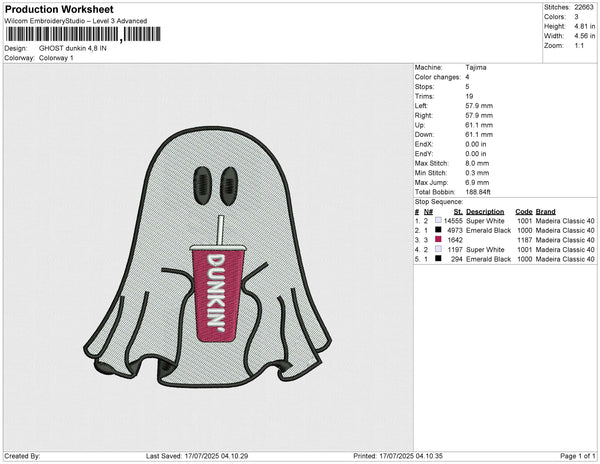
Task: Click the black swatch in row 2
Action: (438, 230)
